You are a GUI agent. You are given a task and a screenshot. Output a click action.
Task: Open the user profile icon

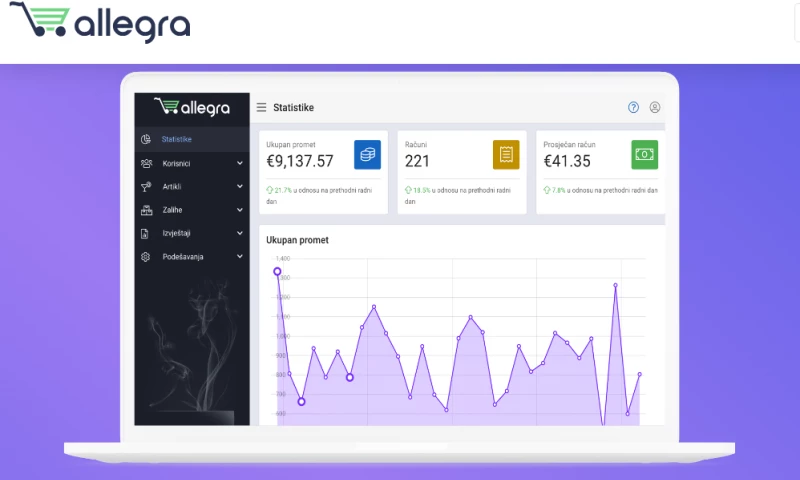(x=655, y=107)
